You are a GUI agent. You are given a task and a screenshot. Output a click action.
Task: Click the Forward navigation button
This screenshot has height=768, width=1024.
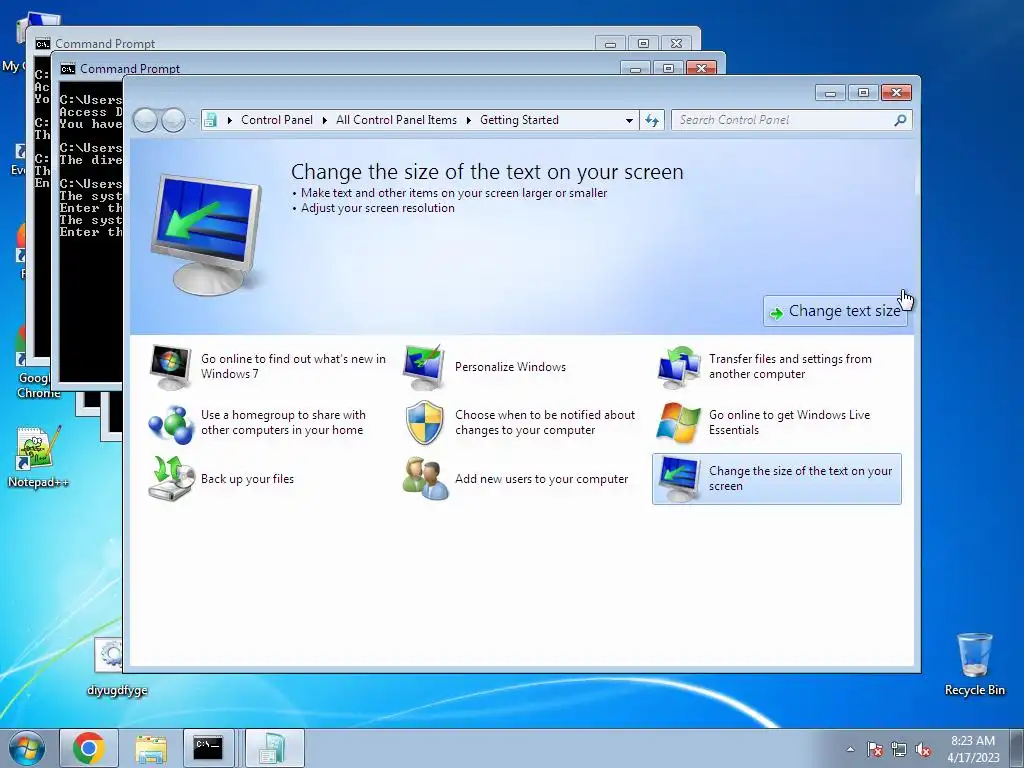pos(173,120)
